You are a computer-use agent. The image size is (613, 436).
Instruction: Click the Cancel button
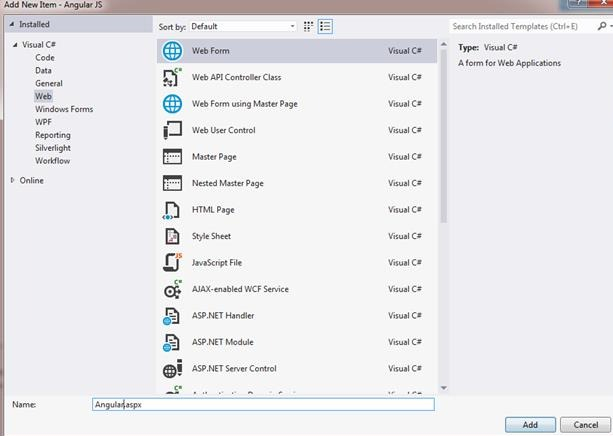[585, 425]
